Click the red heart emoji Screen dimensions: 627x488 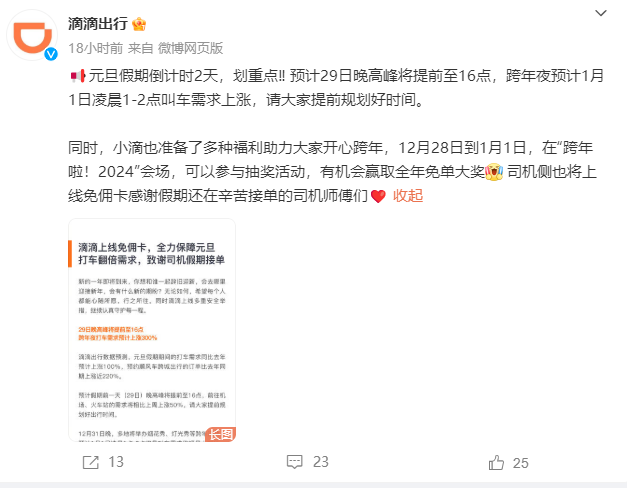(x=378, y=196)
